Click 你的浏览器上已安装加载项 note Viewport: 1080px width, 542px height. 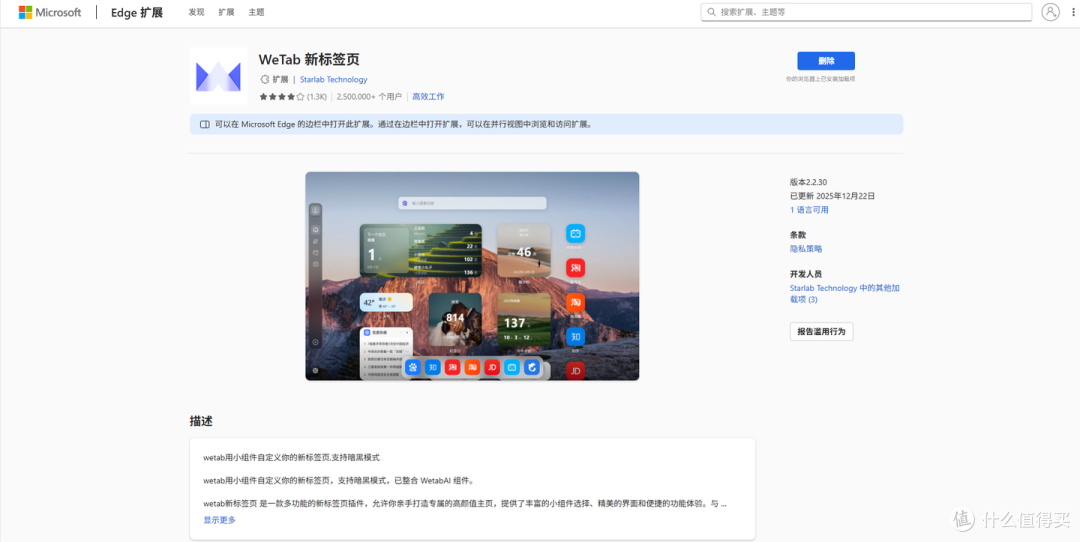pos(820,79)
